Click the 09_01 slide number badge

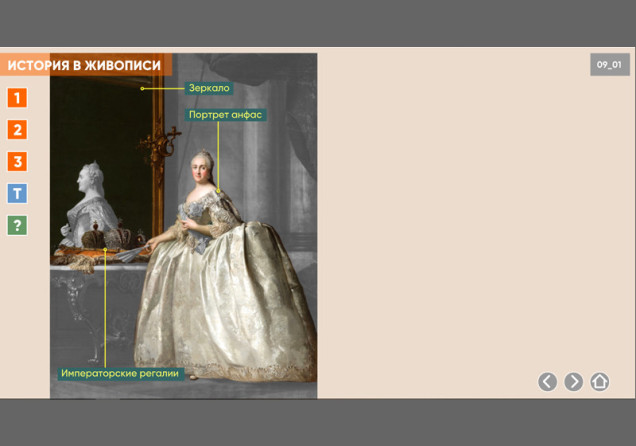[x=609, y=65]
